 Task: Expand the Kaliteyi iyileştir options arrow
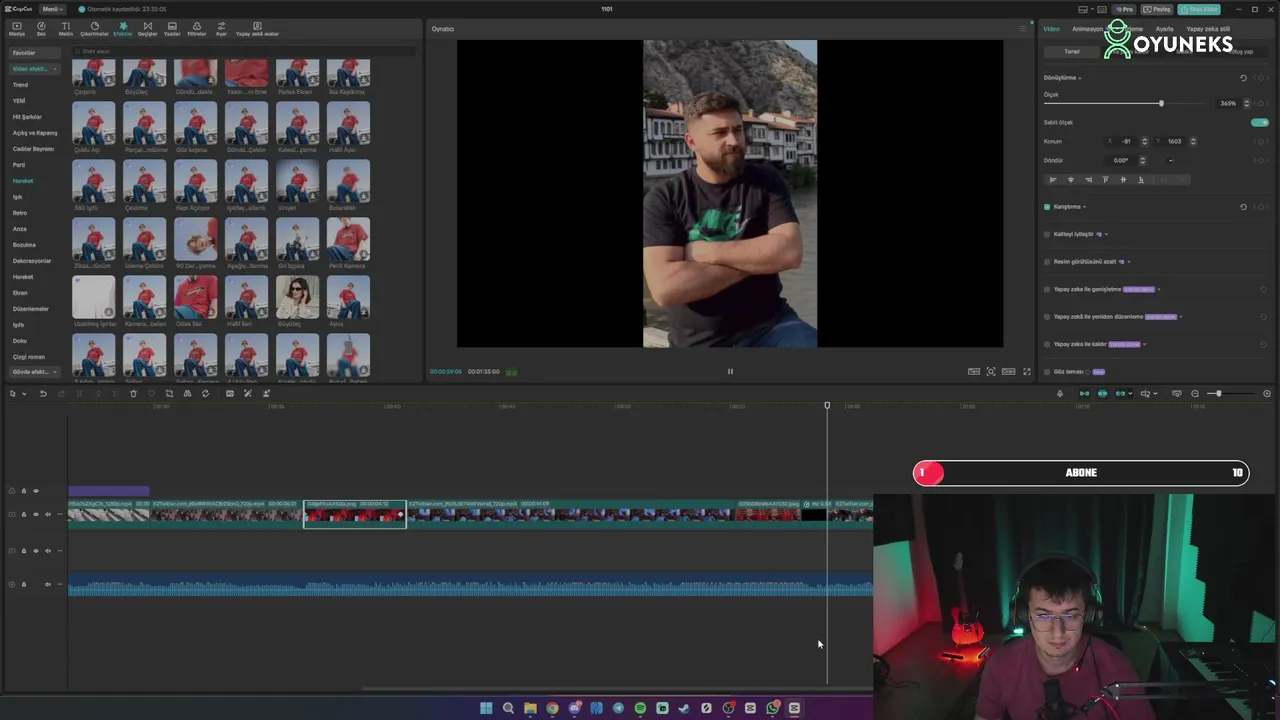(x=1106, y=234)
